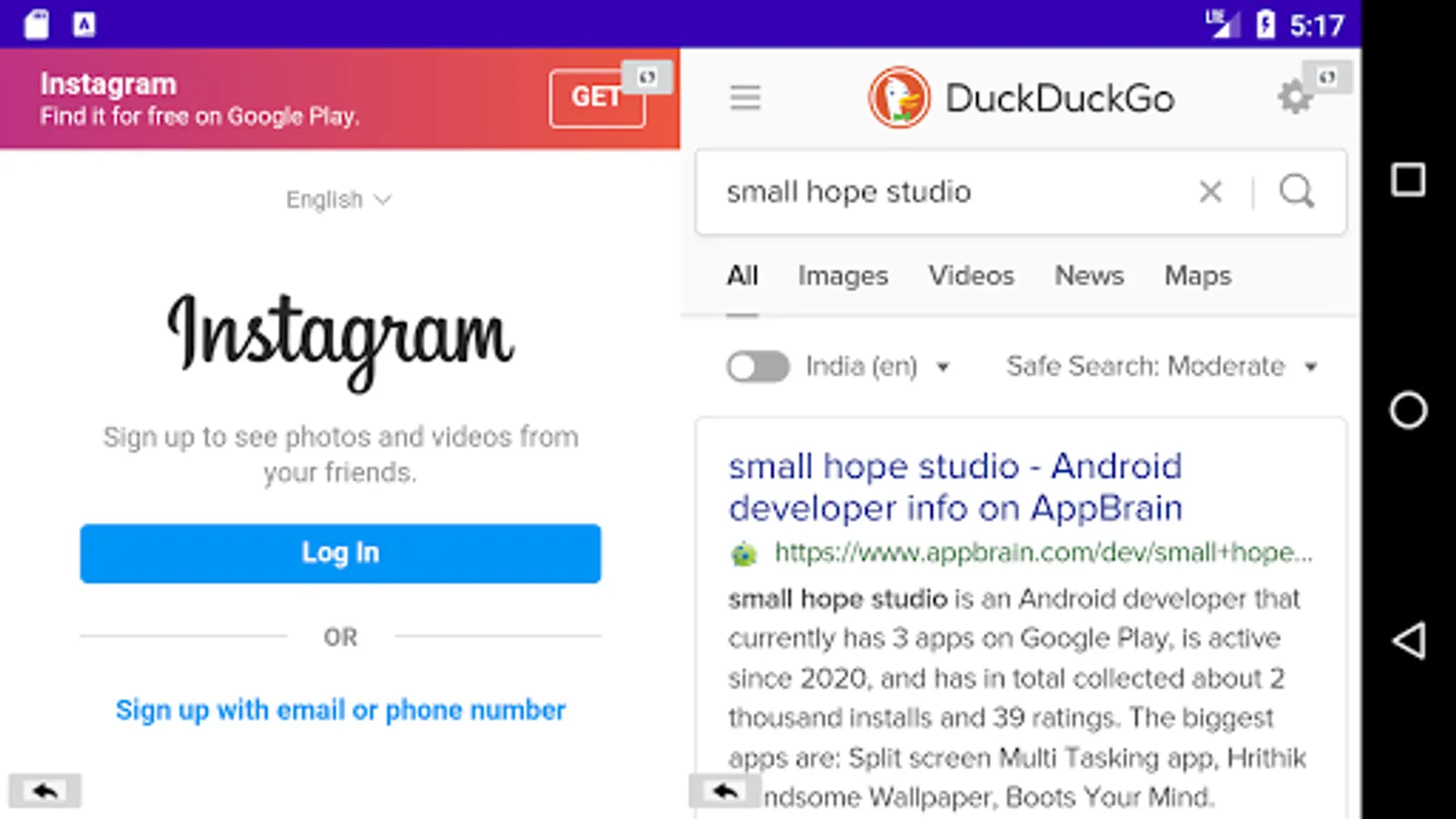Click the DuckDuckGo duck logo

click(899, 97)
